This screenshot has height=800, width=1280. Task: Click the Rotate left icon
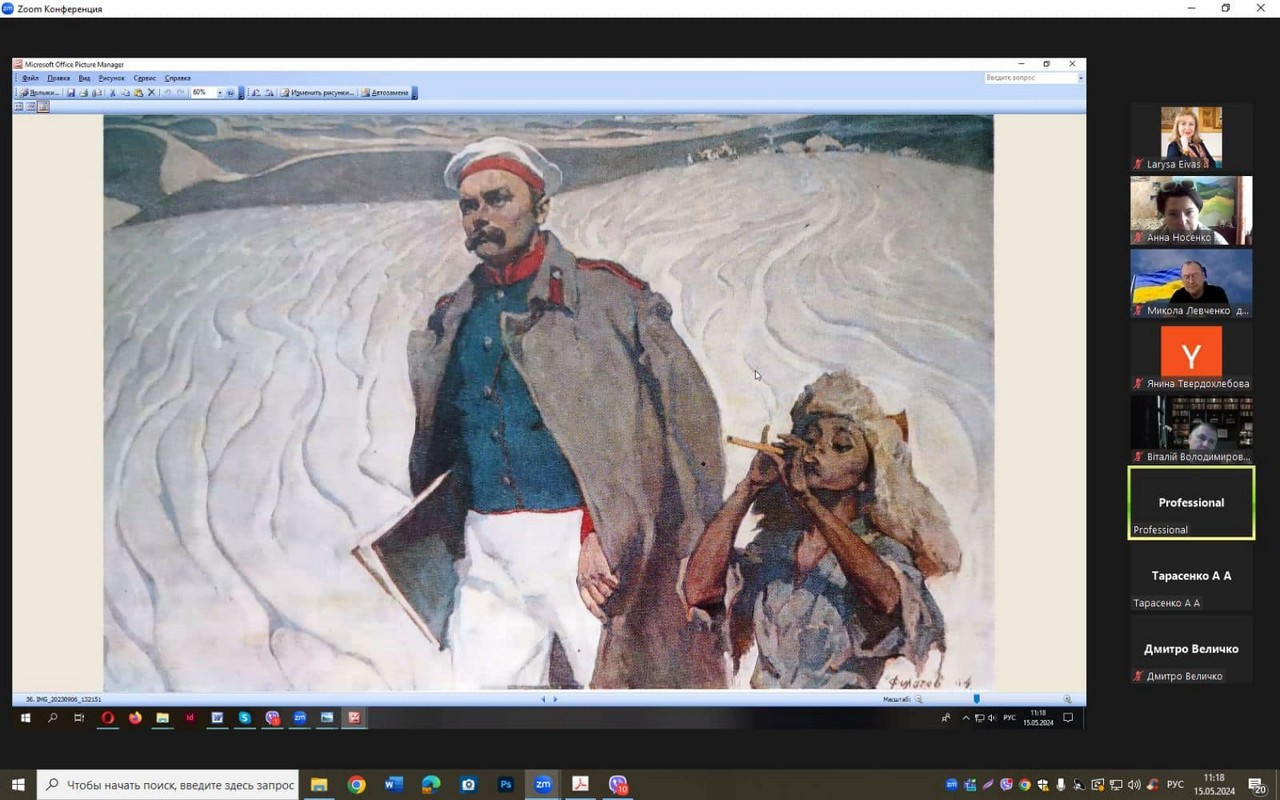(255, 93)
